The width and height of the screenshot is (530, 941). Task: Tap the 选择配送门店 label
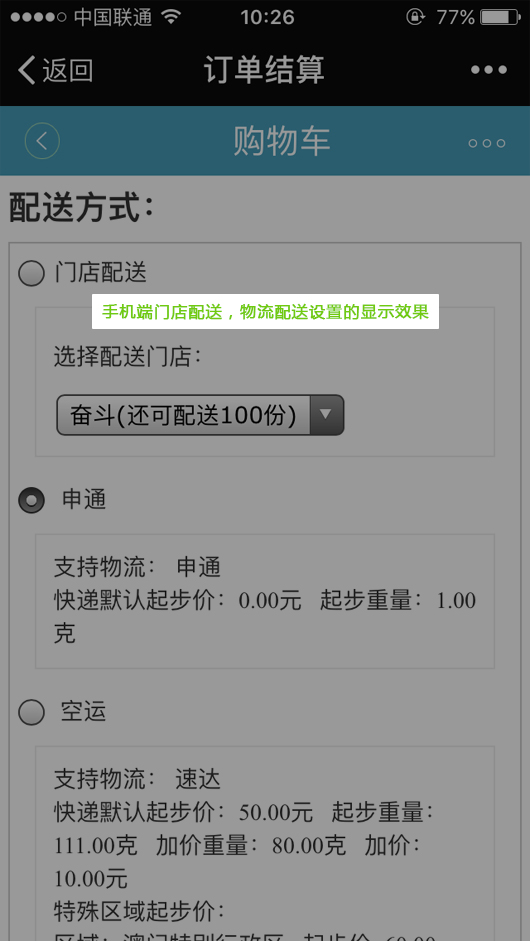pyautogui.click(x=127, y=358)
